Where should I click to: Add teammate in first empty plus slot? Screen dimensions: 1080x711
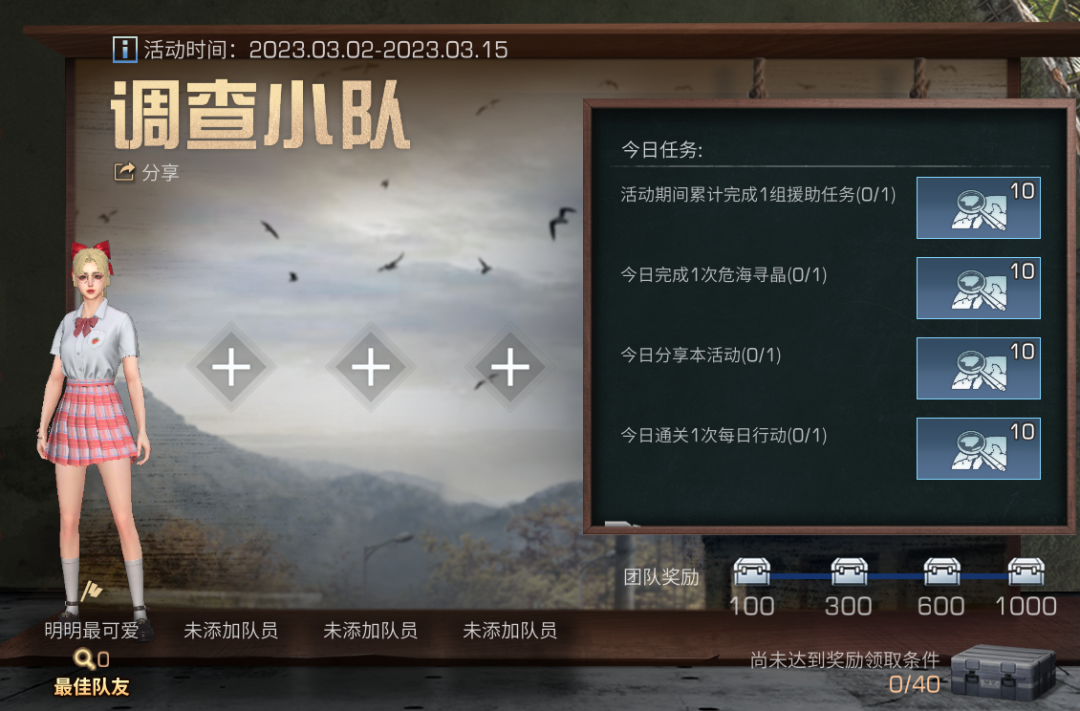231,367
